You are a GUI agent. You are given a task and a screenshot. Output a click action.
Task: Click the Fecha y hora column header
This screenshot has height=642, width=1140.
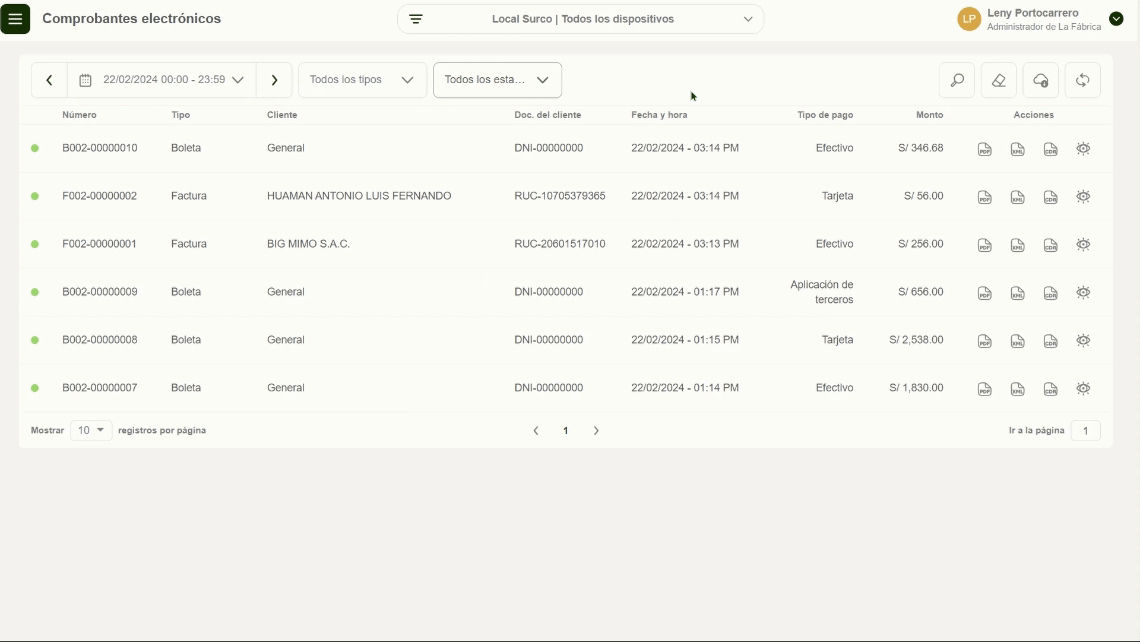[x=659, y=115]
